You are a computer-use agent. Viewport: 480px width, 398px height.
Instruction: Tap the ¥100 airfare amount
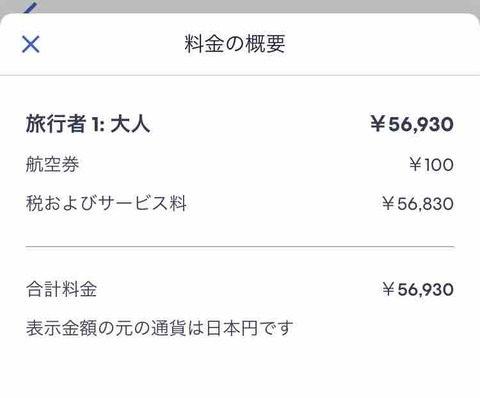coord(431,165)
